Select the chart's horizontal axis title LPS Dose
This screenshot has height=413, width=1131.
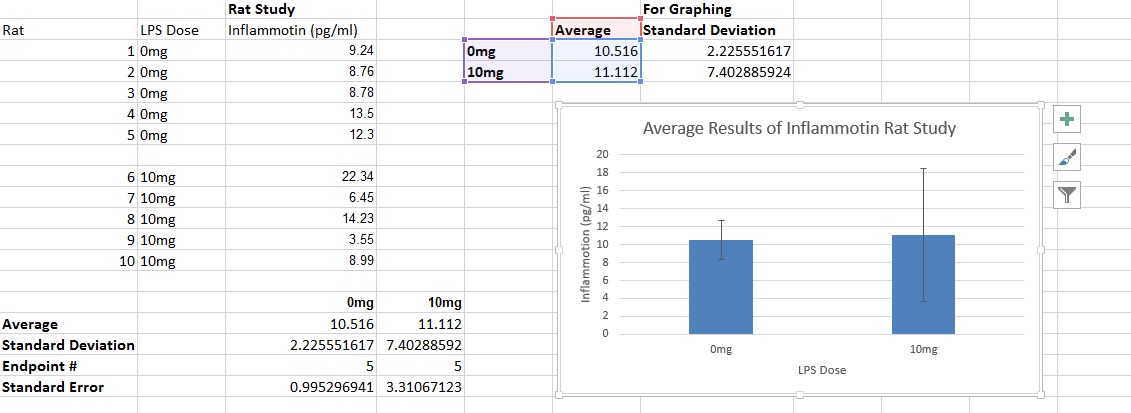tap(821, 370)
